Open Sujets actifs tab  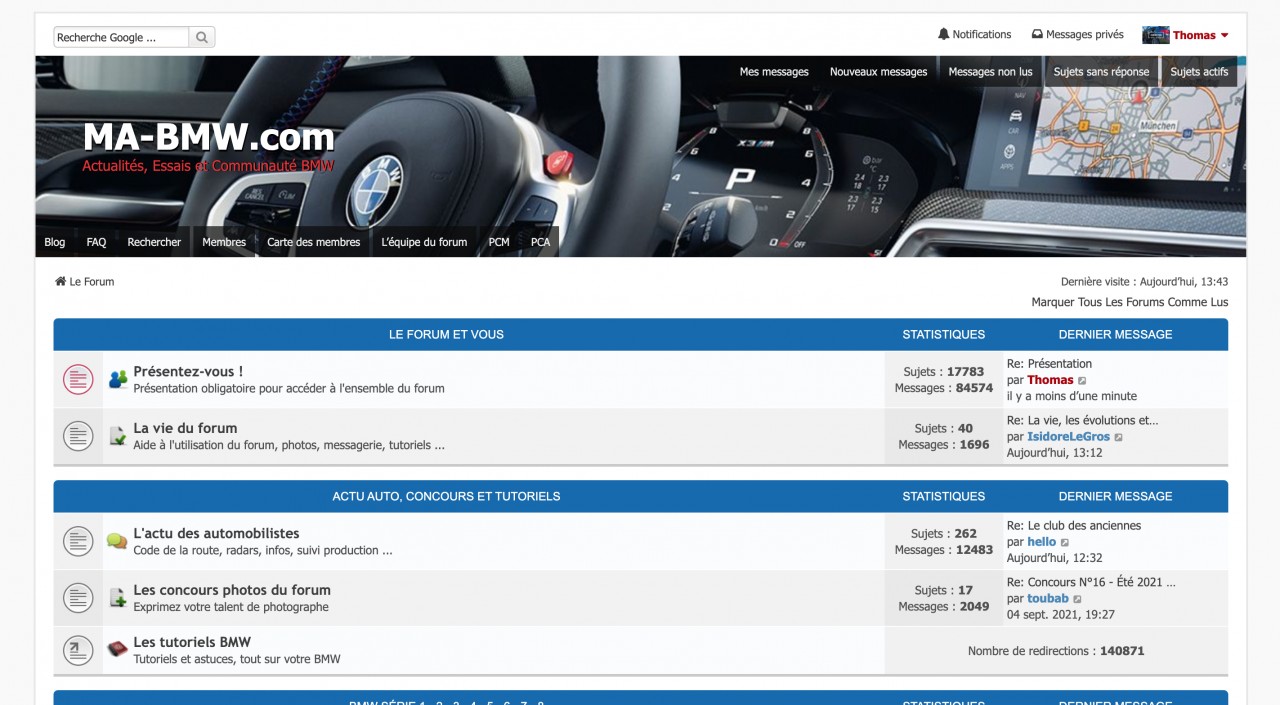pyautogui.click(x=1199, y=72)
